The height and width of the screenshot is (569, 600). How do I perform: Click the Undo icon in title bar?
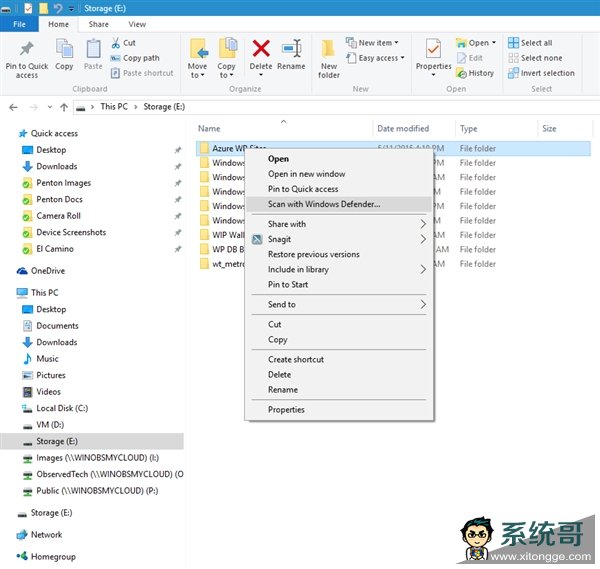coord(58,8)
